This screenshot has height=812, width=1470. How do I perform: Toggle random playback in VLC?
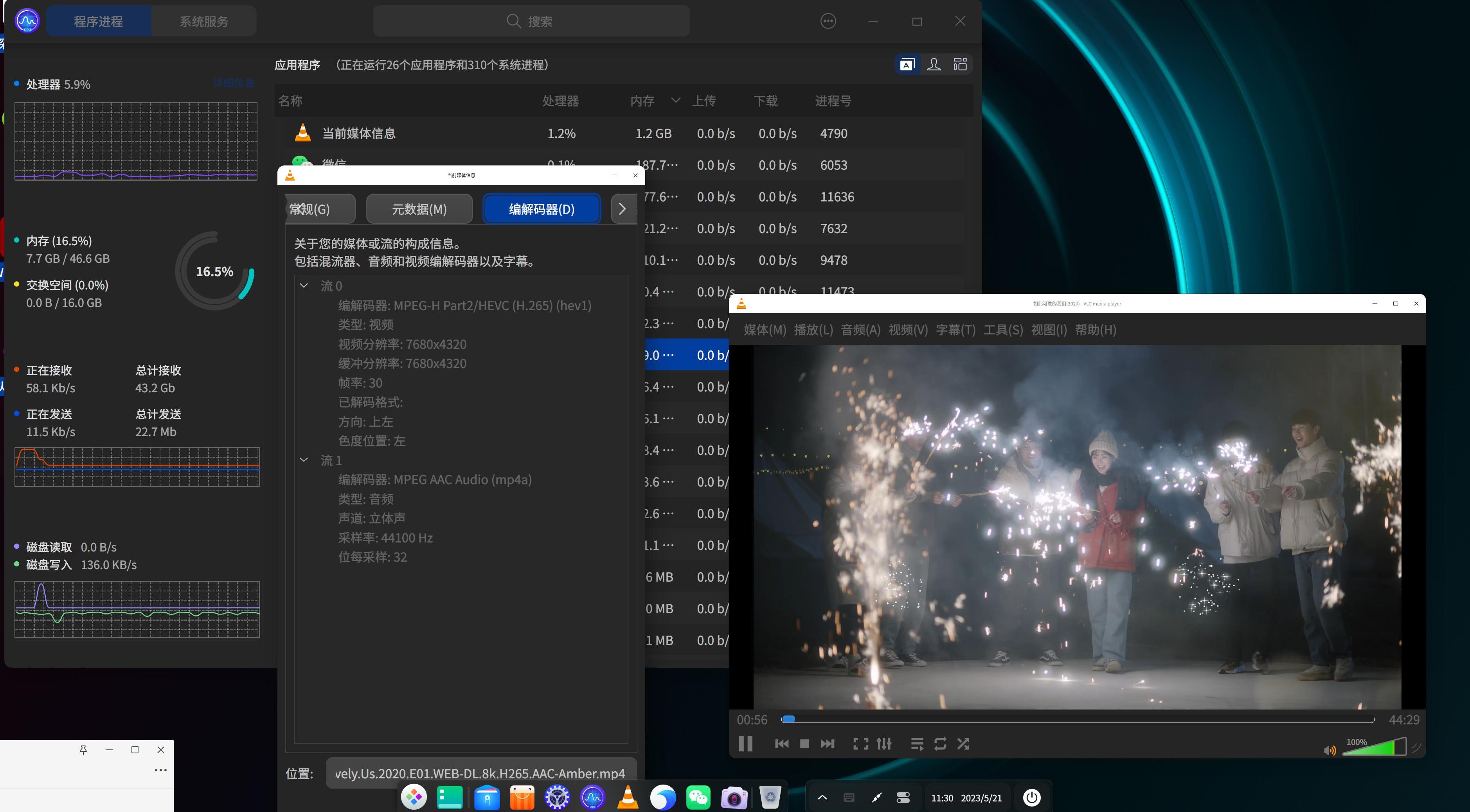point(963,744)
